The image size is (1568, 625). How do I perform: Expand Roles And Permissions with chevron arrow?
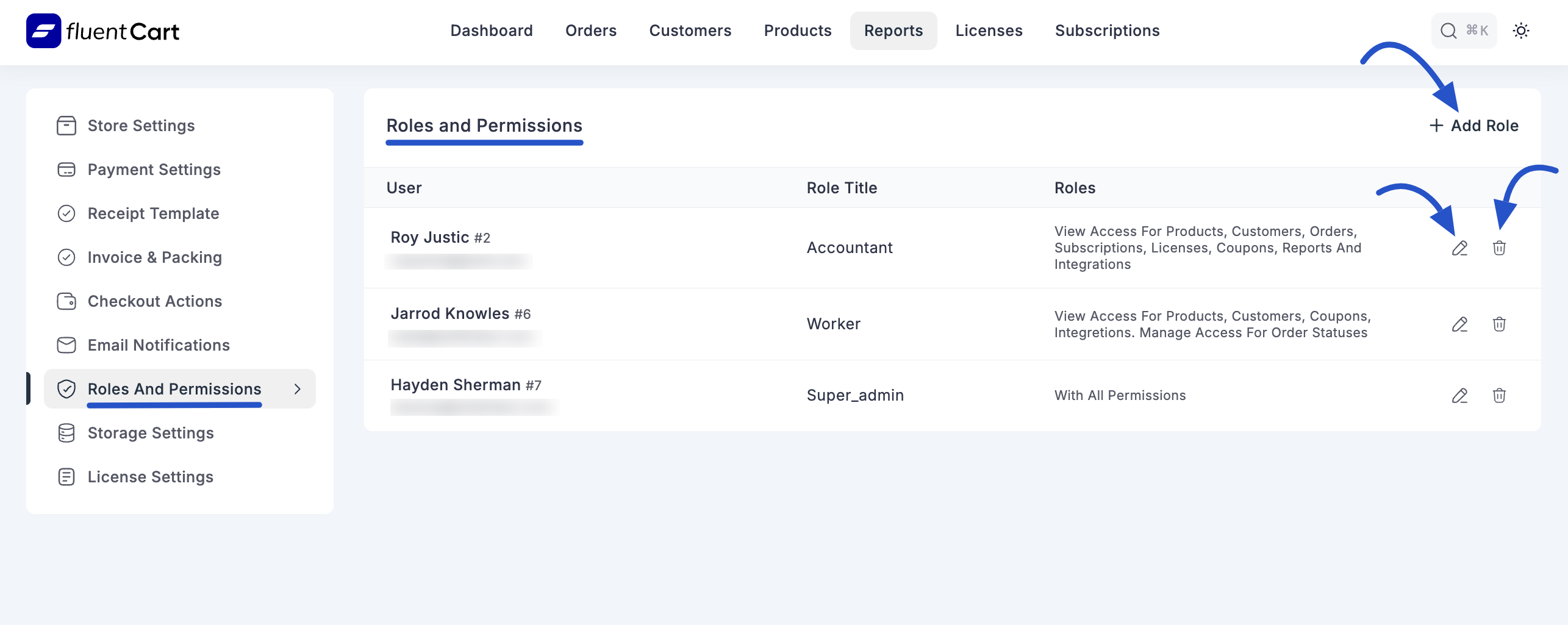tap(298, 389)
